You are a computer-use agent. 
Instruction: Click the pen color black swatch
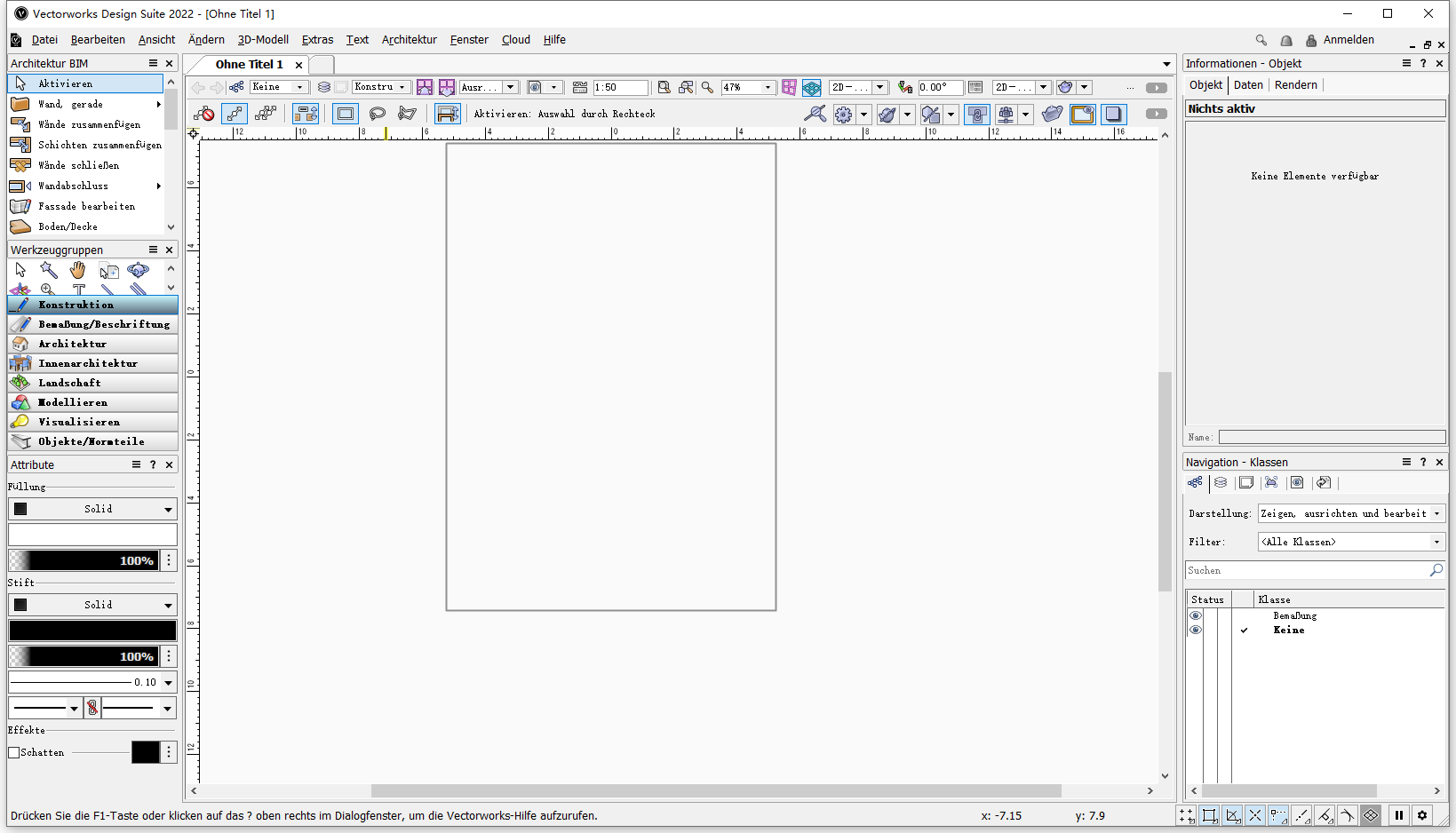(x=92, y=631)
